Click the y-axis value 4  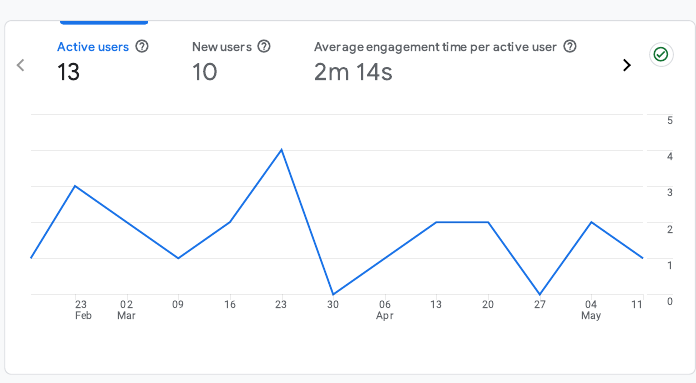pos(670,156)
